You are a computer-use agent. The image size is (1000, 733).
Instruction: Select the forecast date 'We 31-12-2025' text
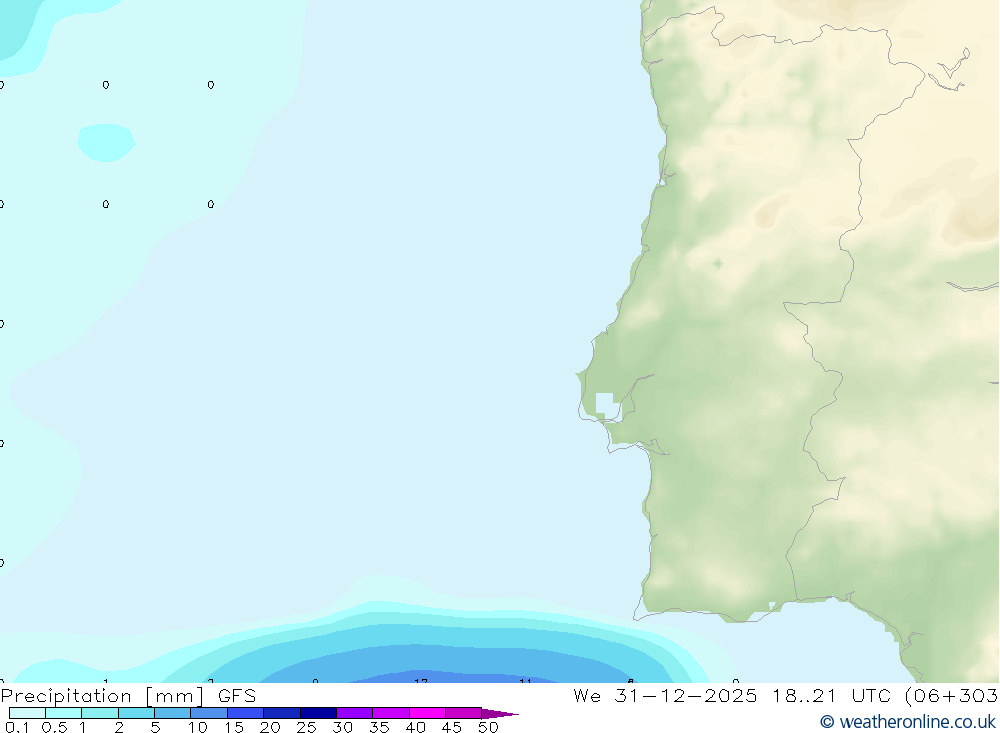click(x=665, y=695)
